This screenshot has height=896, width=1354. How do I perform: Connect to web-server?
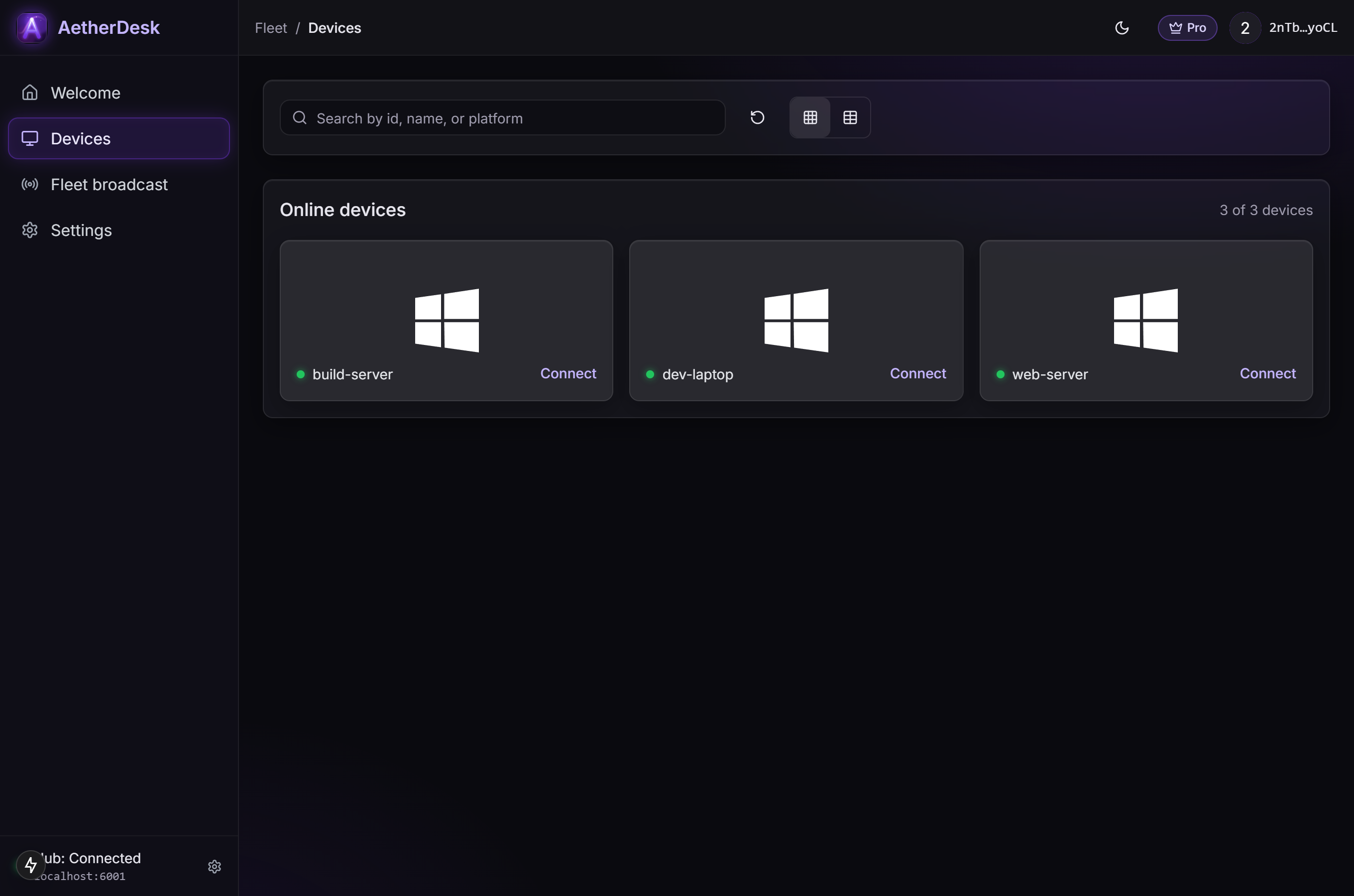click(1268, 373)
